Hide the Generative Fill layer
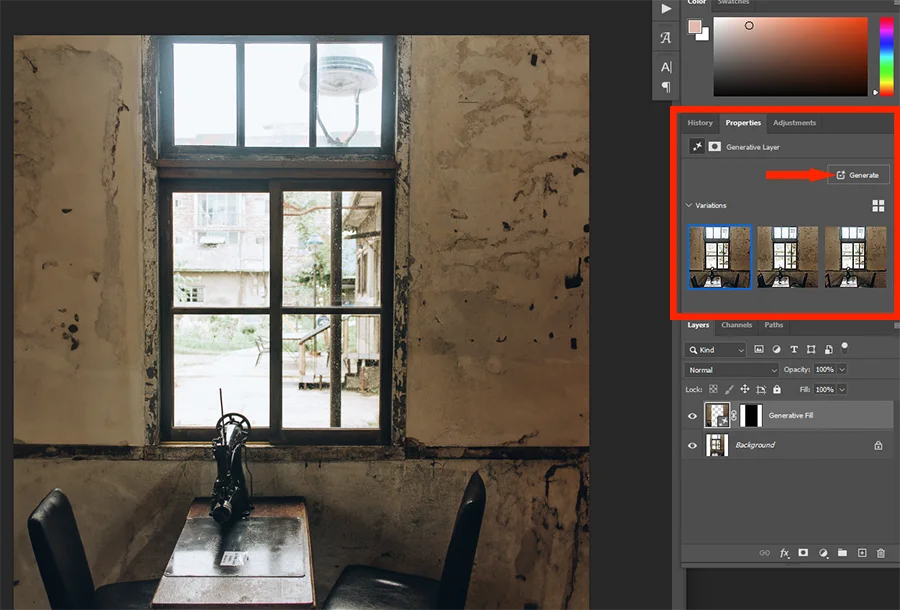The image size is (900, 610). 692,416
